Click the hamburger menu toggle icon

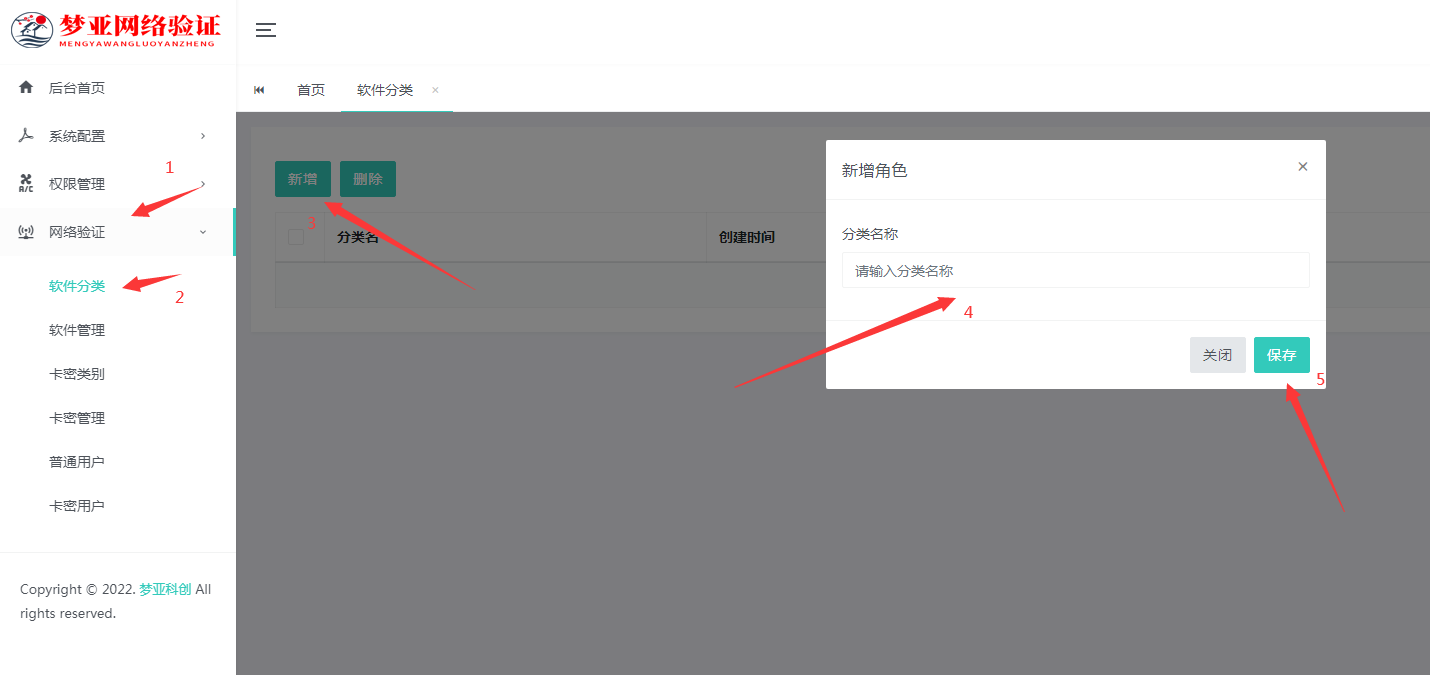(265, 31)
